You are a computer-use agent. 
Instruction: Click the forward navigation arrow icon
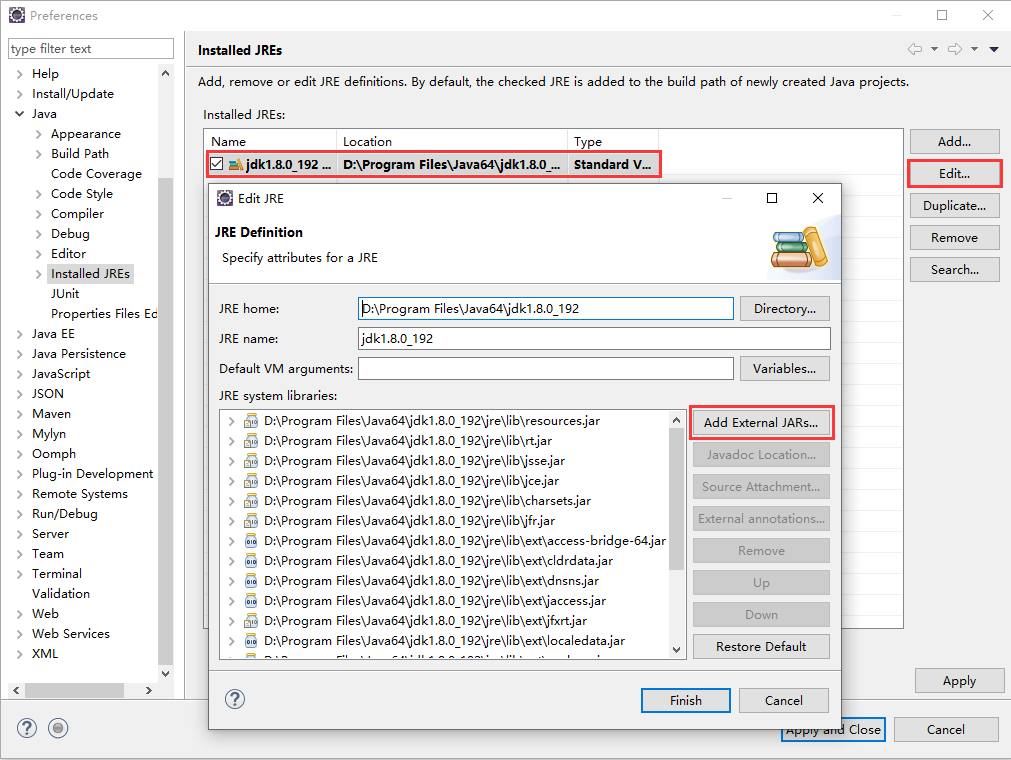pos(955,49)
